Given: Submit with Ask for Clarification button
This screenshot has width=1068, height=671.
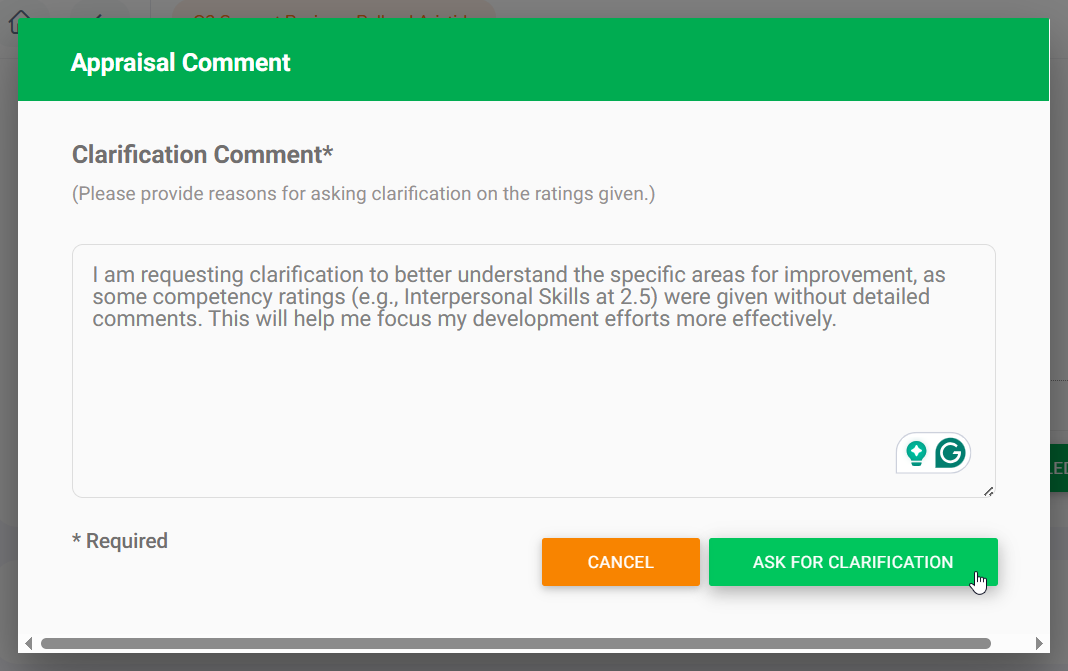Looking at the screenshot, I should pyautogui.click(x=852, y=562).
